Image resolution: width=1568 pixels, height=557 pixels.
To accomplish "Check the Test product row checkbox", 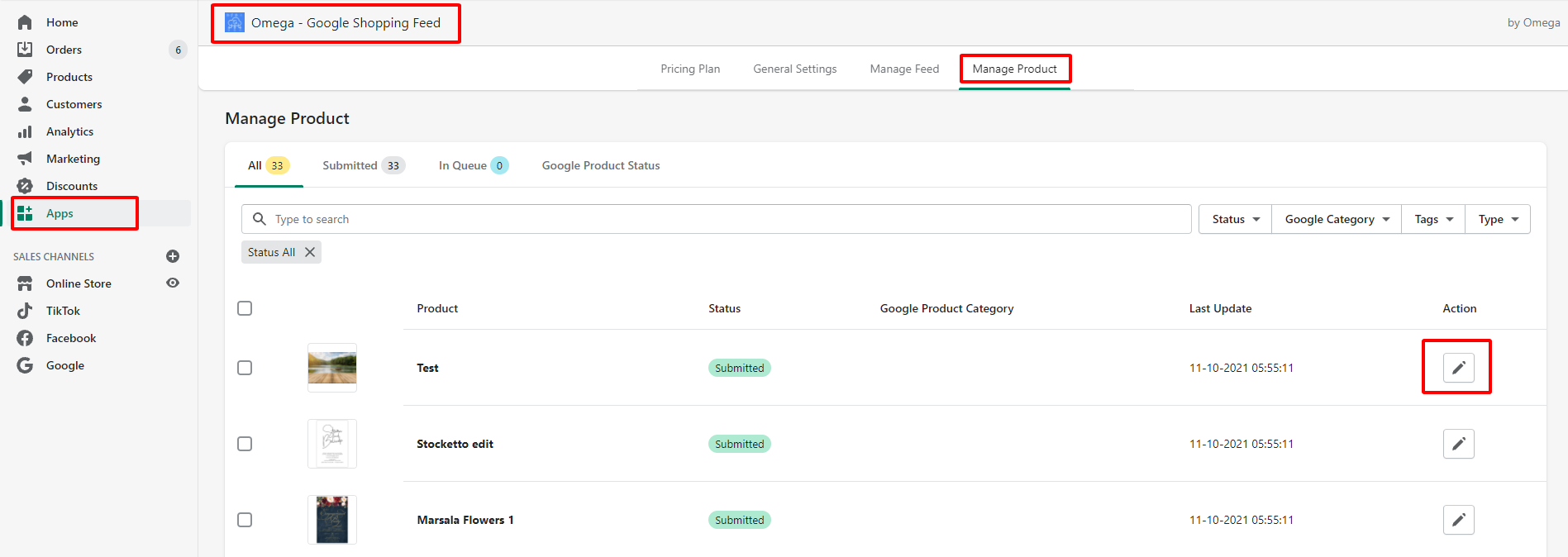I will pyautogui.click(x=245, y=368).
